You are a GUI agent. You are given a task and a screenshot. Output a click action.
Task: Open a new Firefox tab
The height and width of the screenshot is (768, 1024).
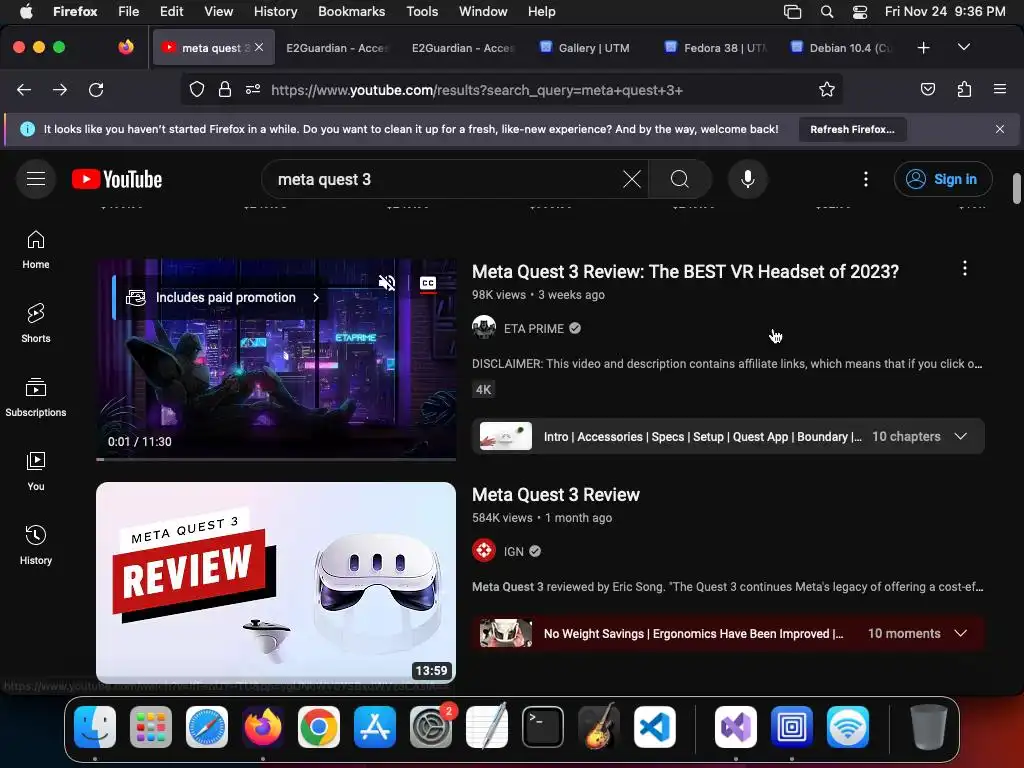923,48
